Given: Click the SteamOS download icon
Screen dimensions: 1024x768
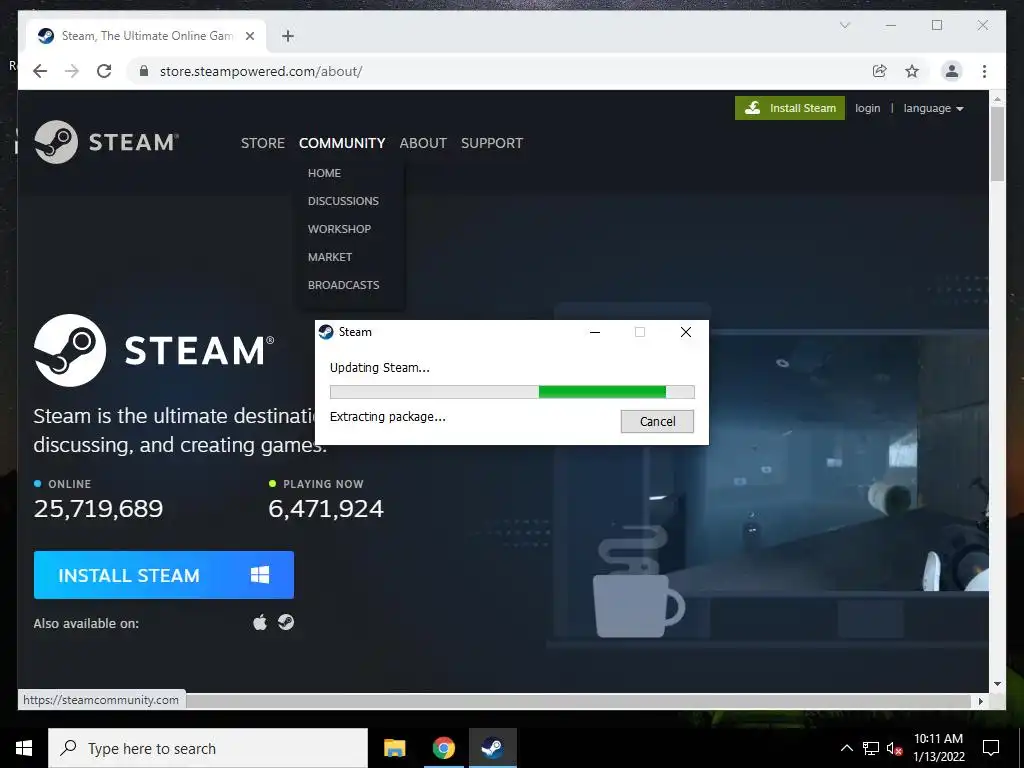Looking at the screenshot, I should tap(286, 622).
